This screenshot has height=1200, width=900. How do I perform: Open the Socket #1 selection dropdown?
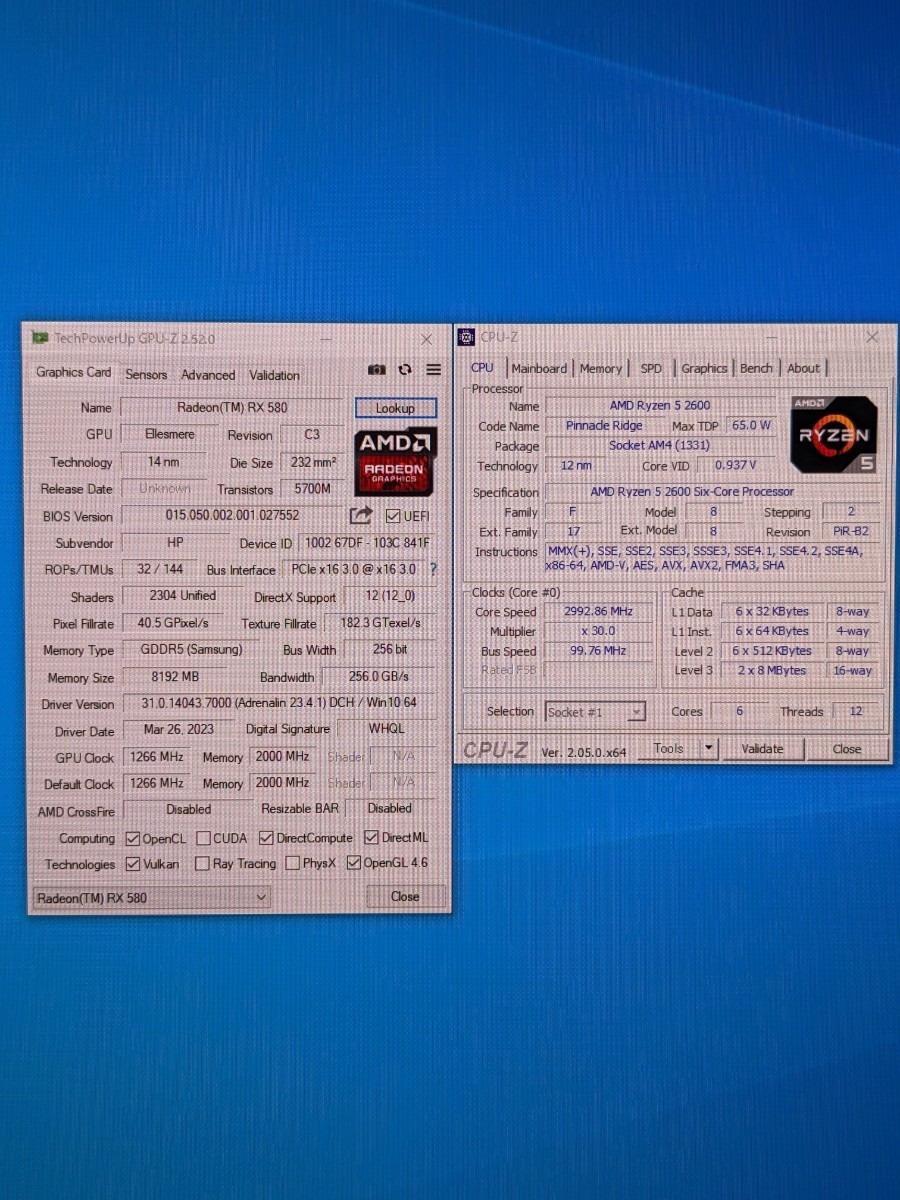[x=595, y=712]
